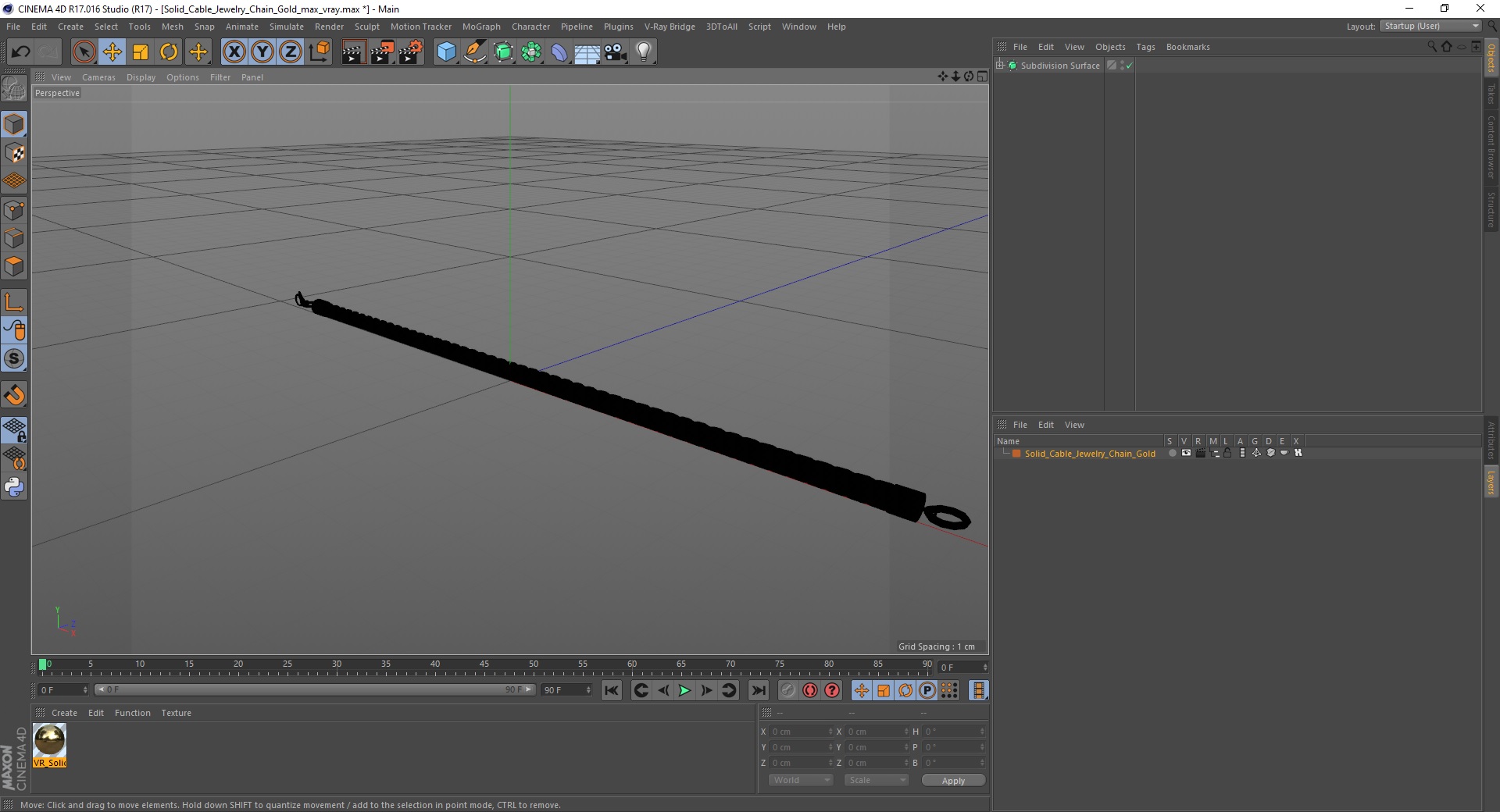Select the Live Selection tool

coord(84,52)
